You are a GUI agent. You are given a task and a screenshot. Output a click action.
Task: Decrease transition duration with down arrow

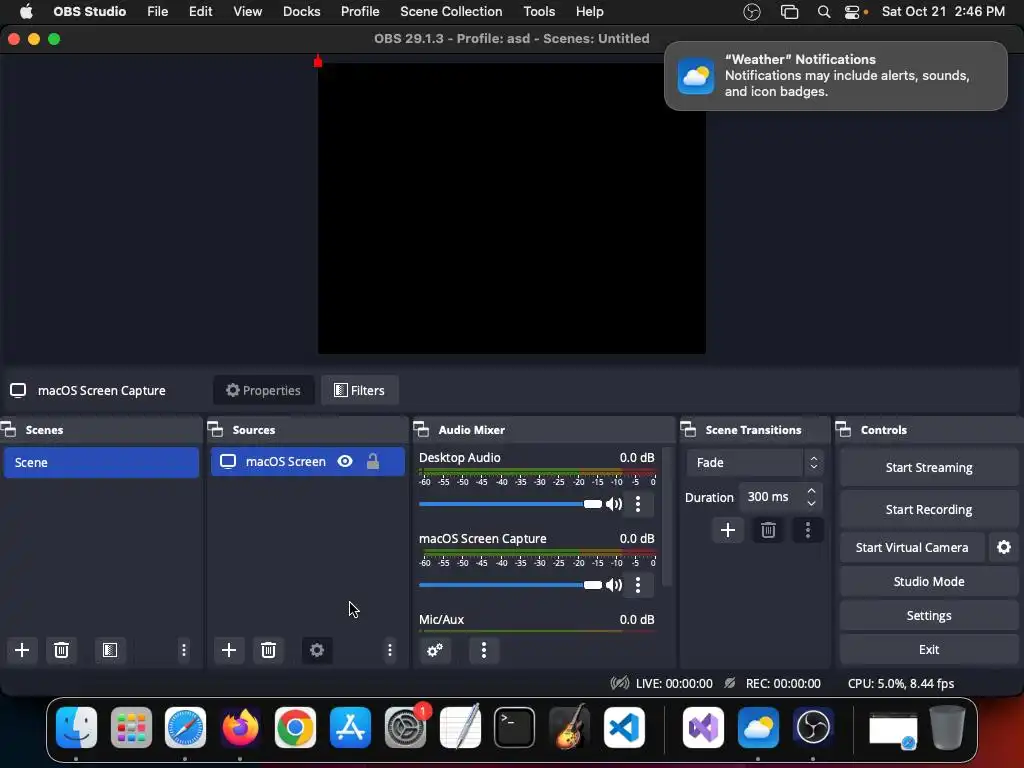click(811, 504)
